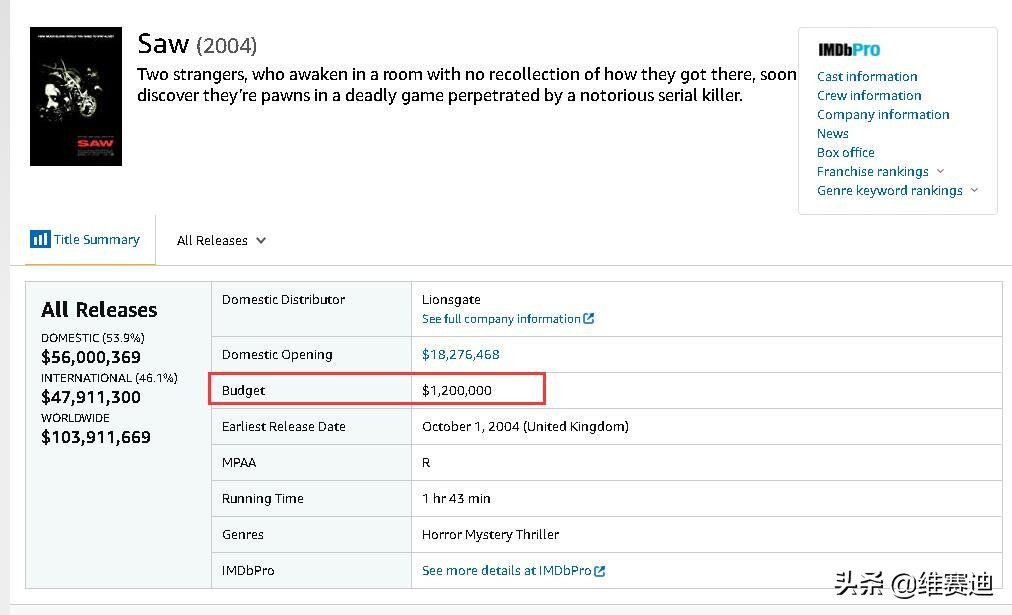Open the Saw movie poster thumbnail

click(76, 96)
